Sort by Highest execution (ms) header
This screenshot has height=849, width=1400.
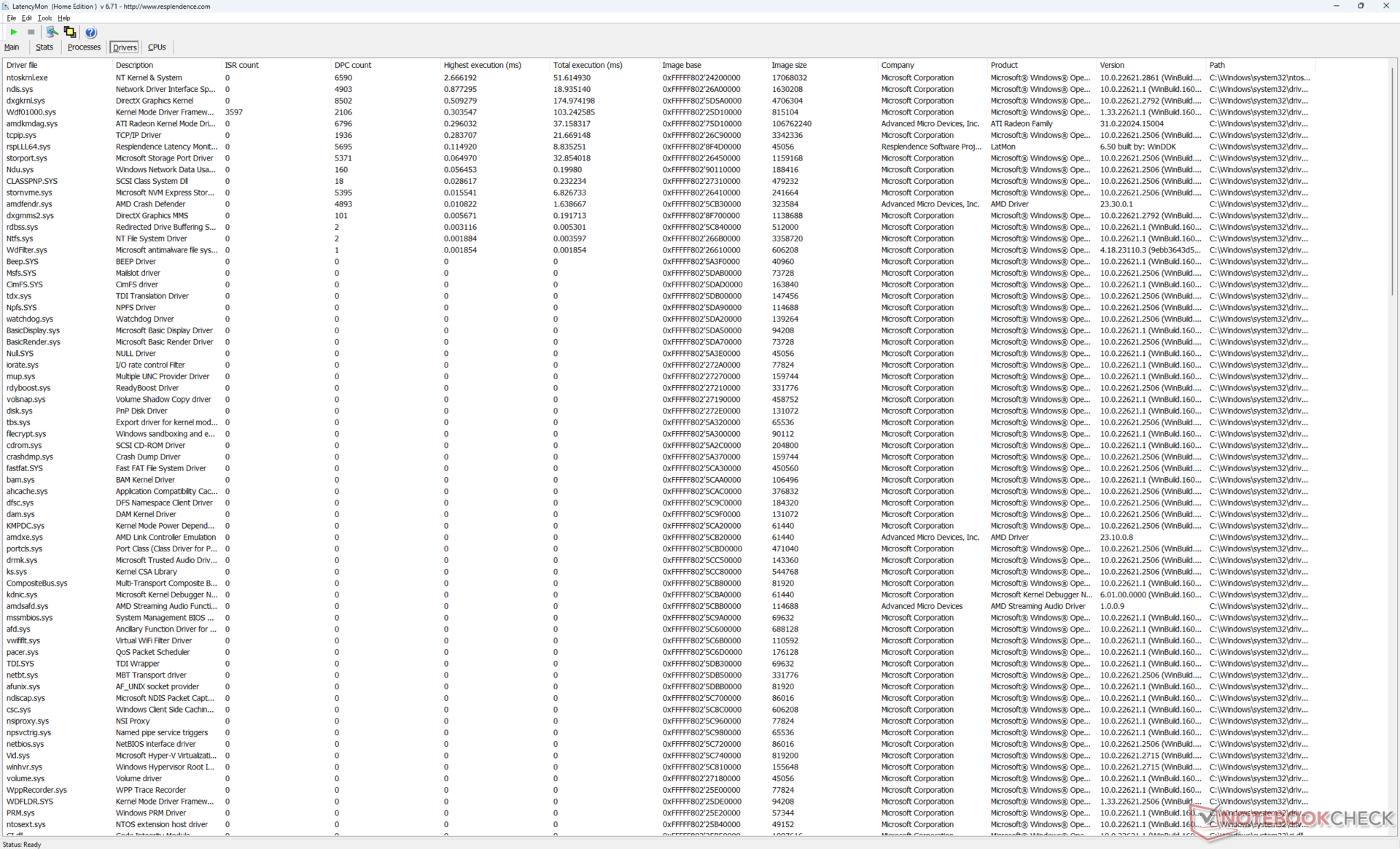[x=482, y=65]
